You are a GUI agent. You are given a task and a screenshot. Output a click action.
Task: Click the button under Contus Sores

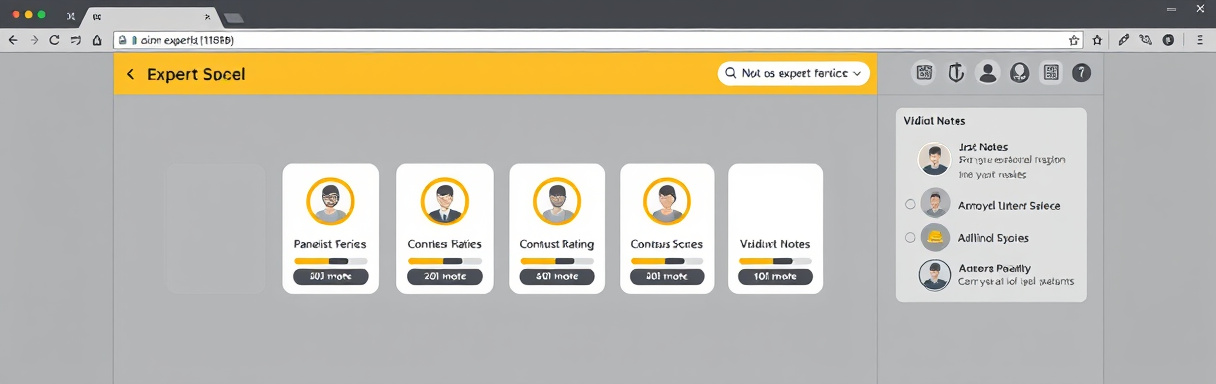[667, 276]
